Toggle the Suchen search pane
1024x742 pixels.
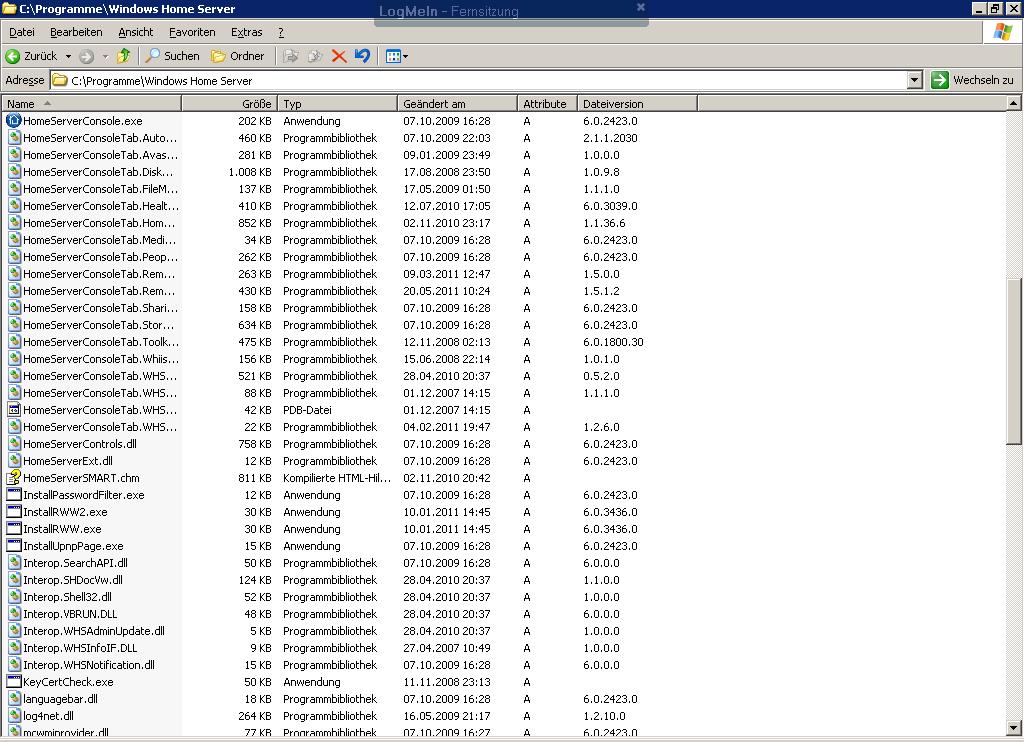tap(170, 56)
